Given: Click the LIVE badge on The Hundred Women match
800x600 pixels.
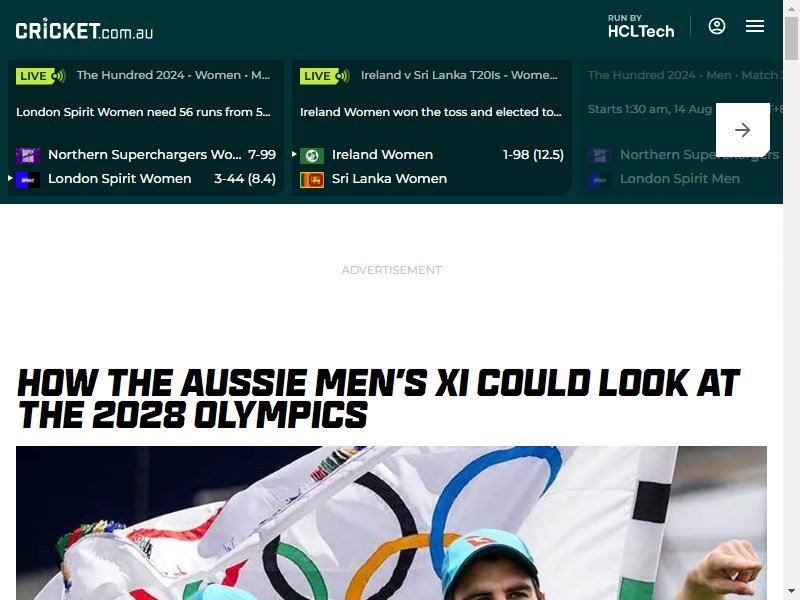Looking at the screenshot, I should pos(41,76).
